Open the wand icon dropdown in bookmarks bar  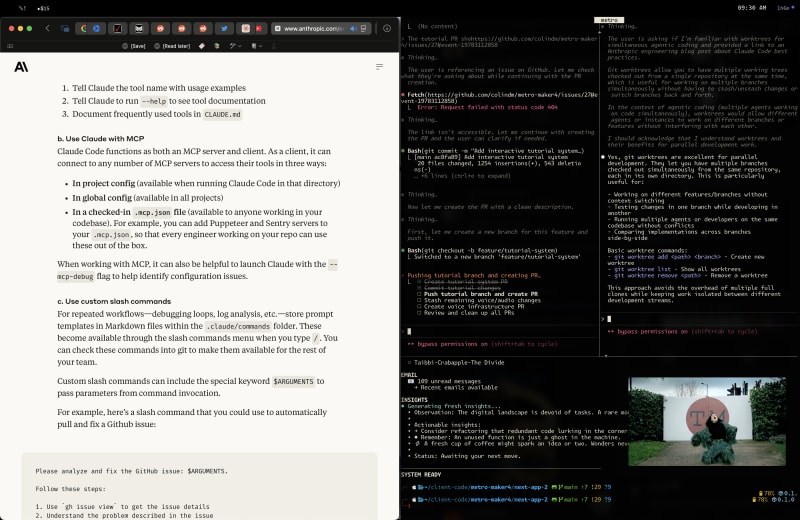pyautogui.click(x=235, y=46)
